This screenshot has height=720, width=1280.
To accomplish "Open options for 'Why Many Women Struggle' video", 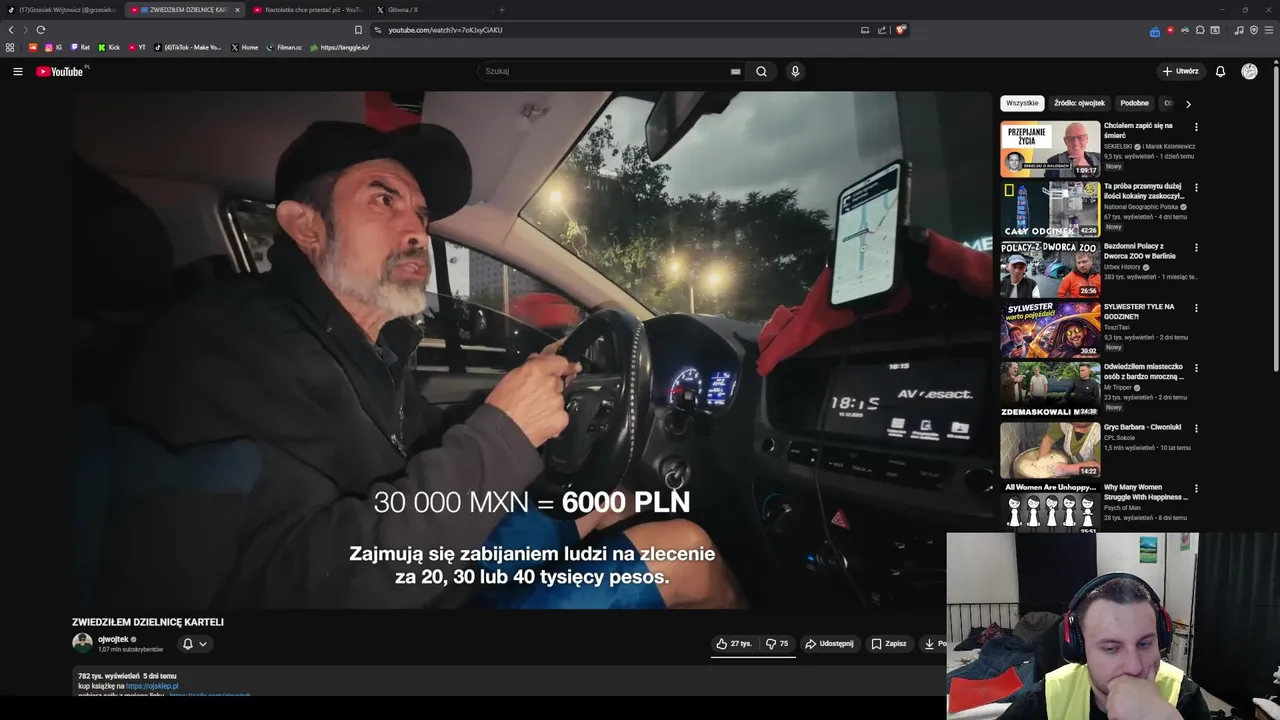I will [x=1196, y=488].
